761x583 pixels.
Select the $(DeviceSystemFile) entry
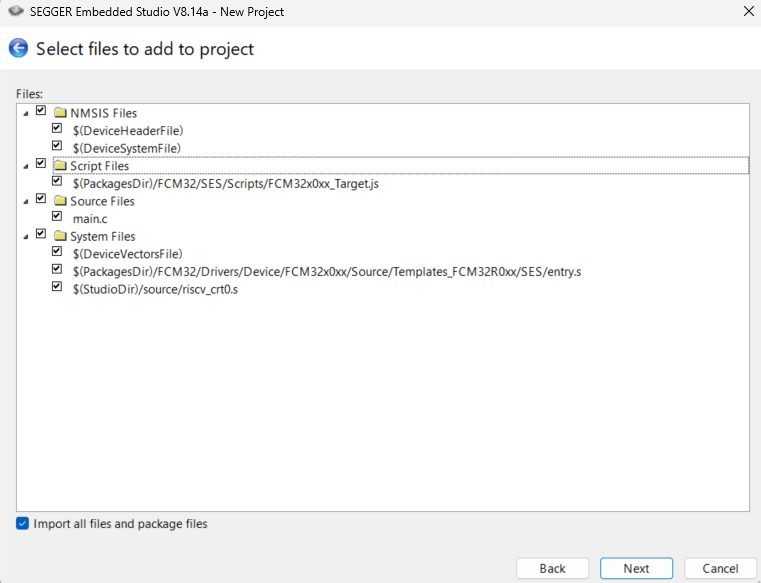tap(126, 148)
